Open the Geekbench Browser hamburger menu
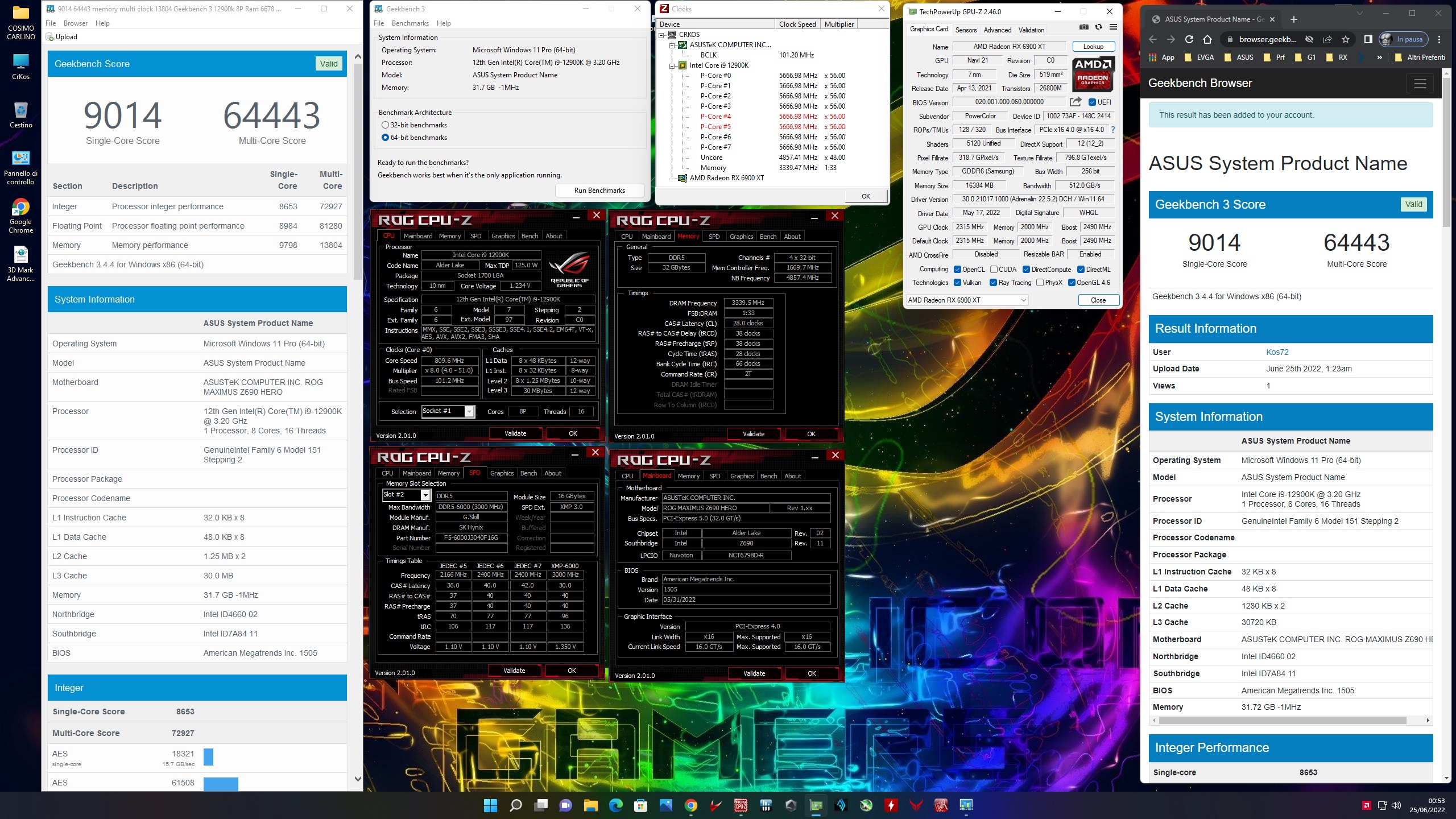This screenshot has height=819, width=1456. pos(1420,84)
